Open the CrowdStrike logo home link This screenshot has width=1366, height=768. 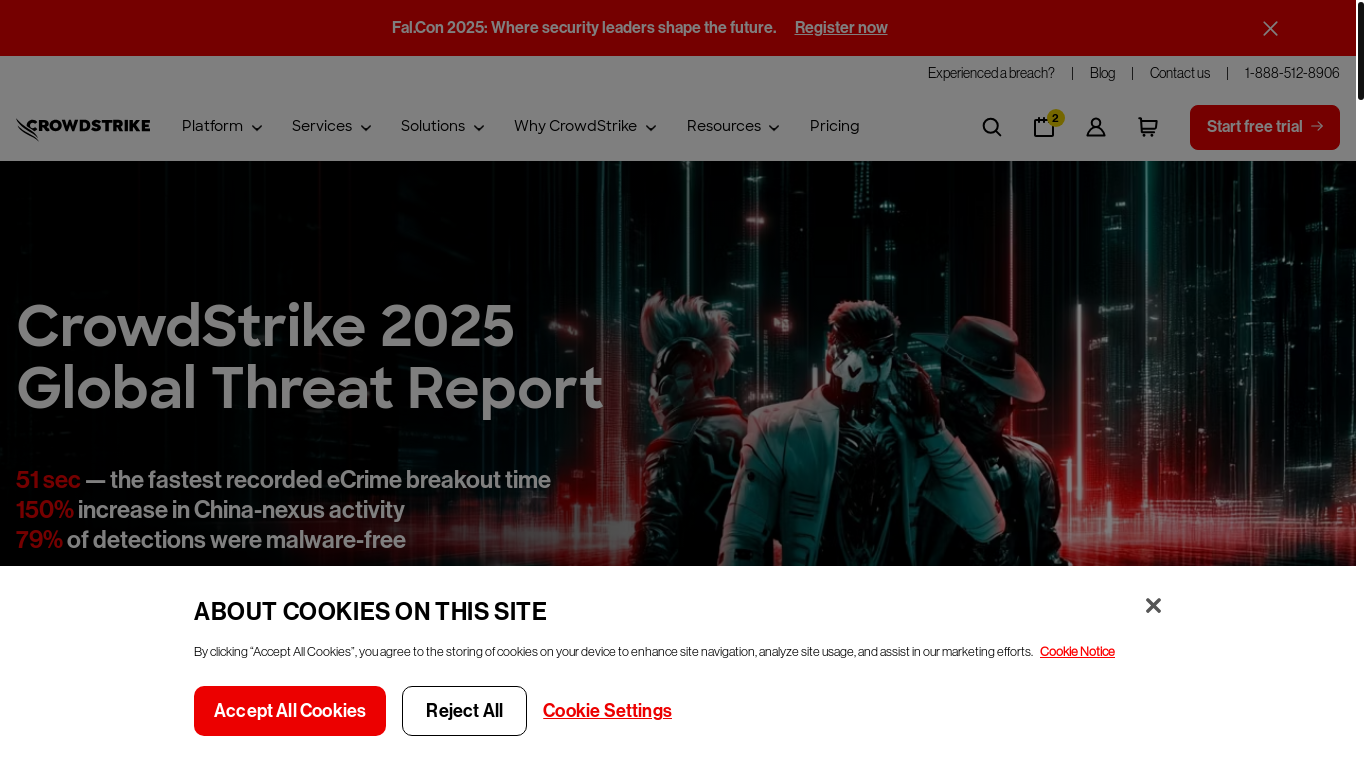[83, 128]
